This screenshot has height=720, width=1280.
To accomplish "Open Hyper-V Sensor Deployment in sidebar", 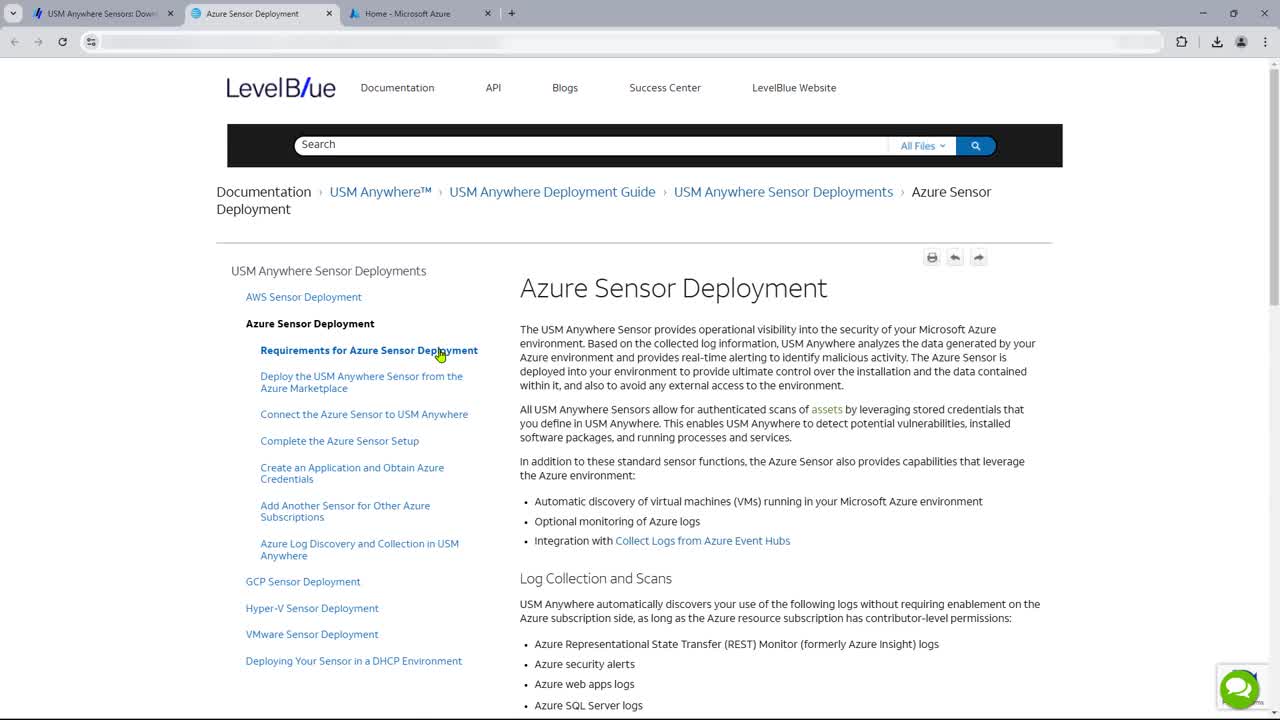I will [312, 608].
